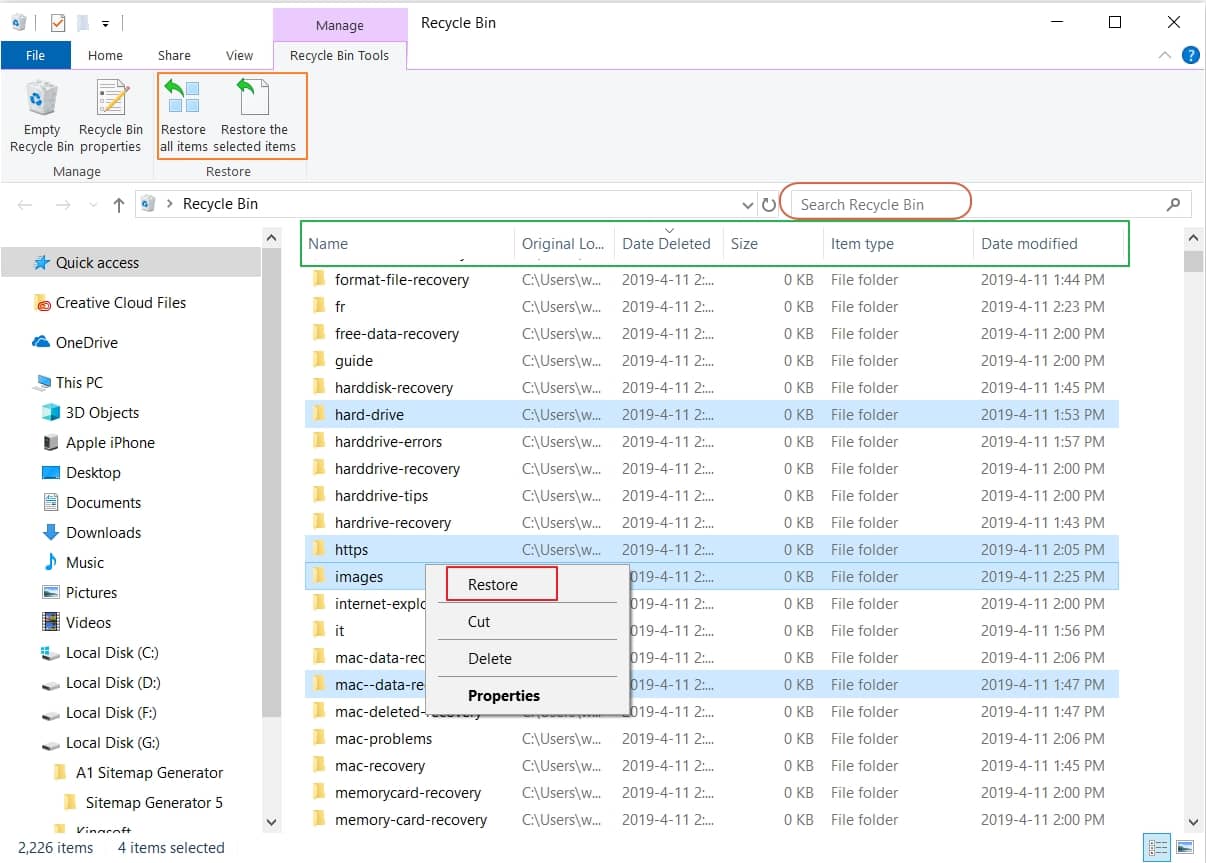Collapse the ribbon with the chevron
Viewport: 1206px width, 863px height.
1165,55
